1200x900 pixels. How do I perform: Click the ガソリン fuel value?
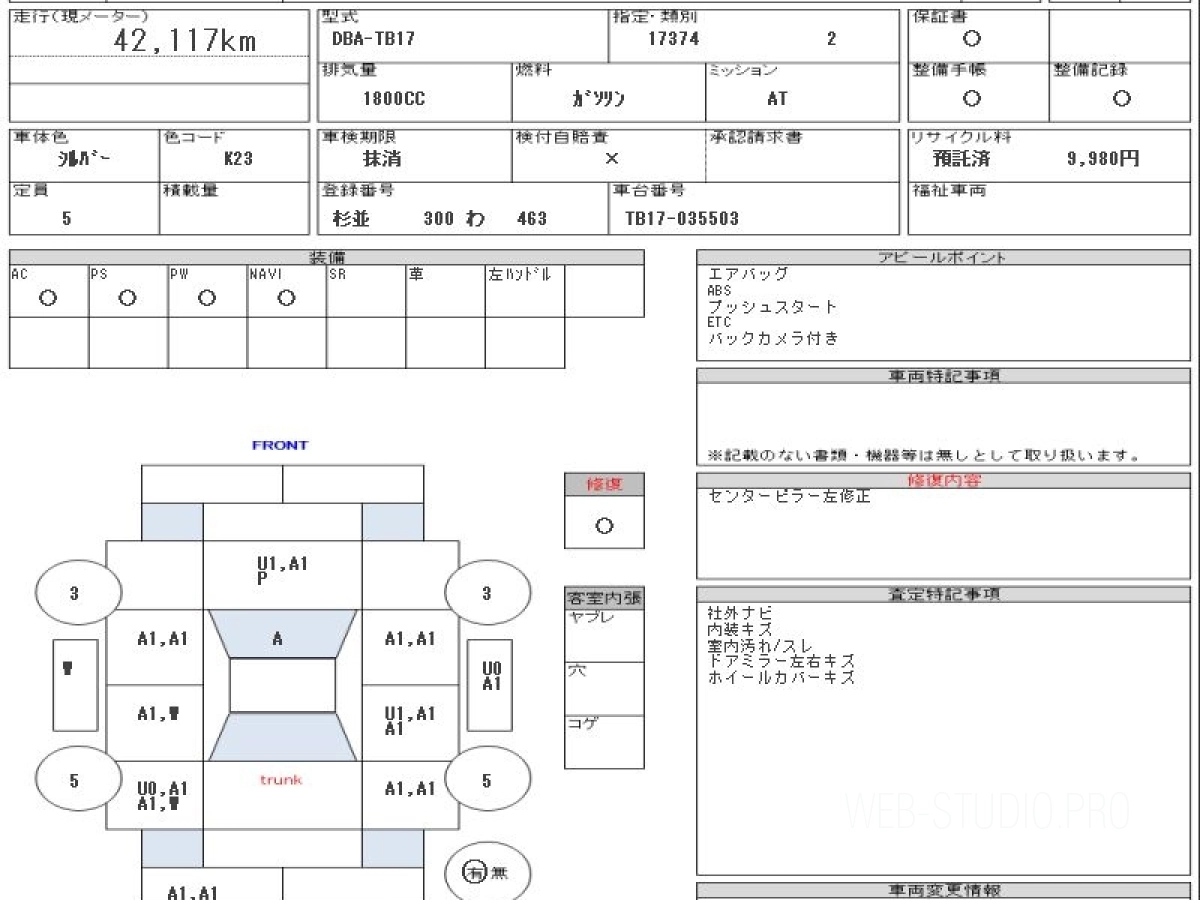[598, 99]
